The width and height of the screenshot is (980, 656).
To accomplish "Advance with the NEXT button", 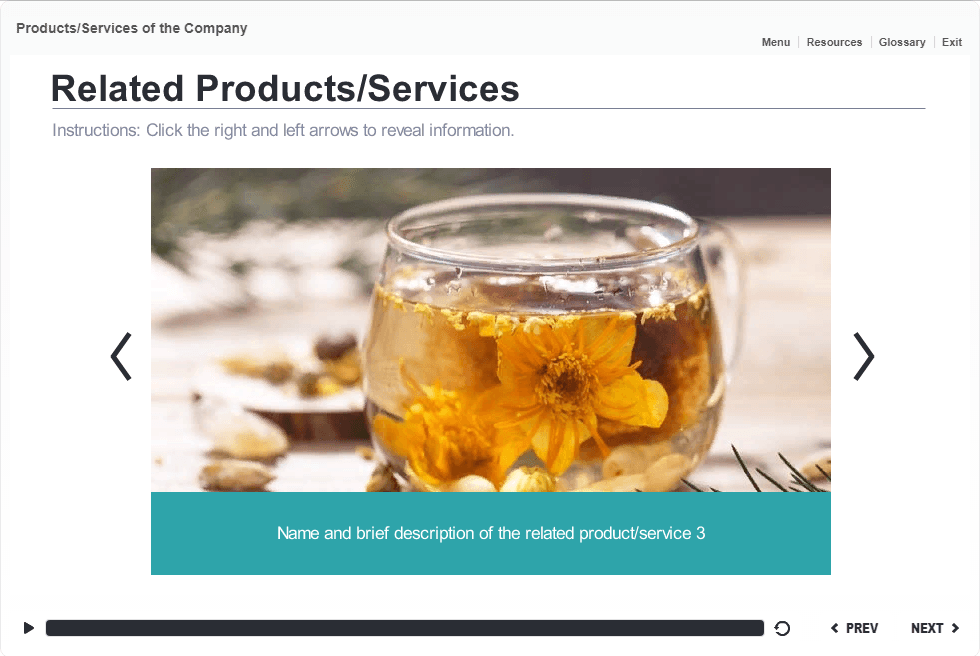I will pyautogui.click(x=934, y=628).
